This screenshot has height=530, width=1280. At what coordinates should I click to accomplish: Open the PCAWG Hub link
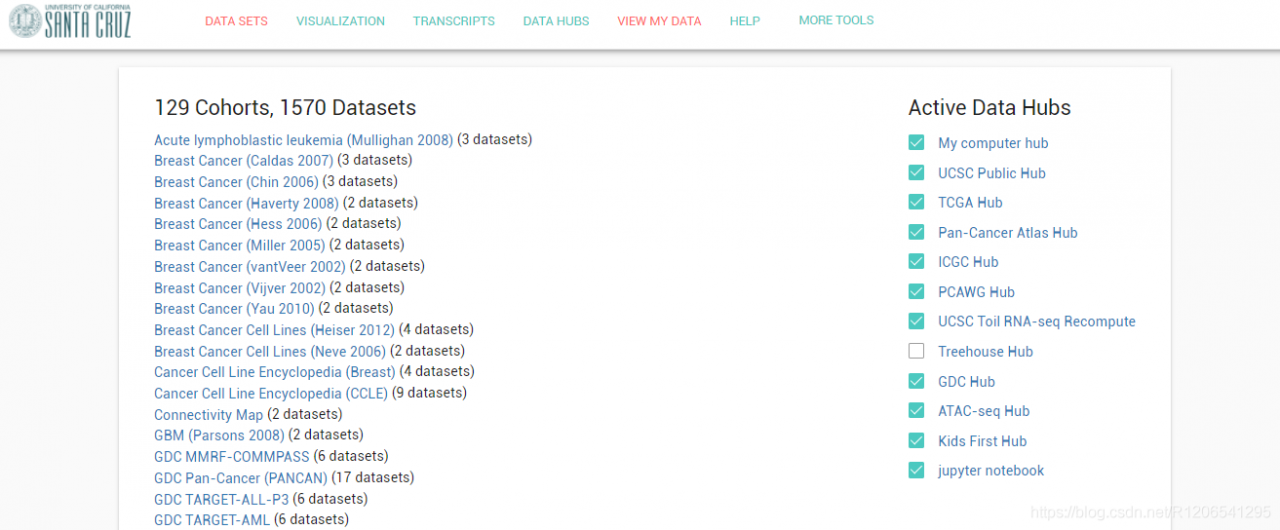[x=976, y=292]
